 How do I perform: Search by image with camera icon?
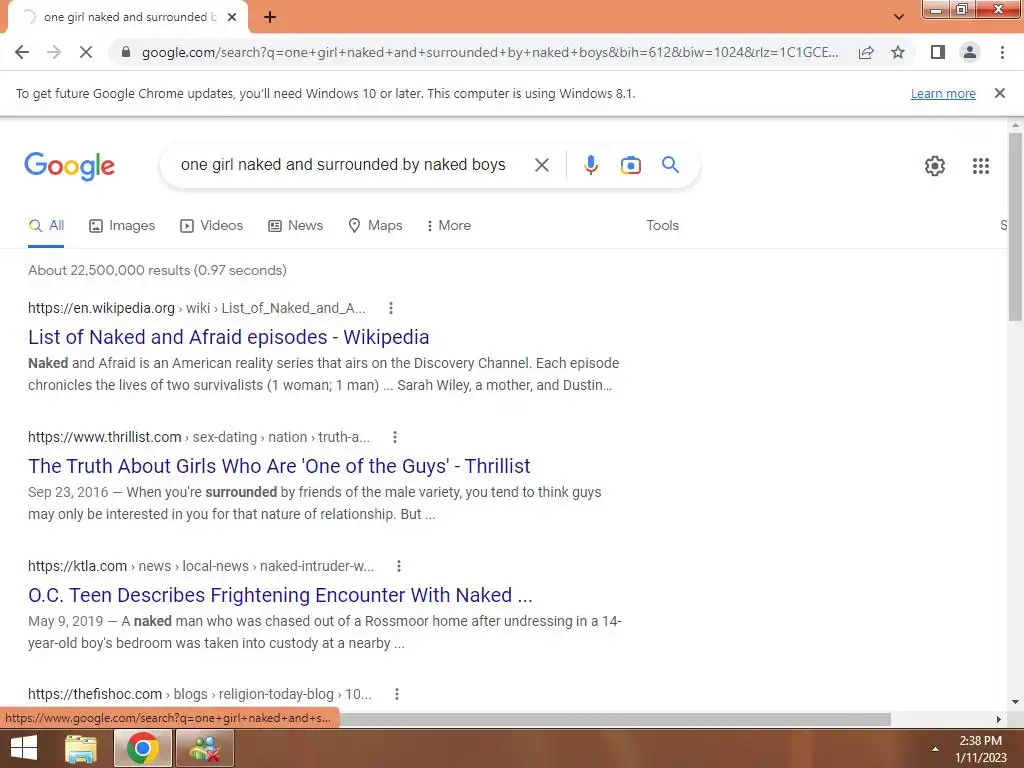pyautogui.click(x=630, y=165)
